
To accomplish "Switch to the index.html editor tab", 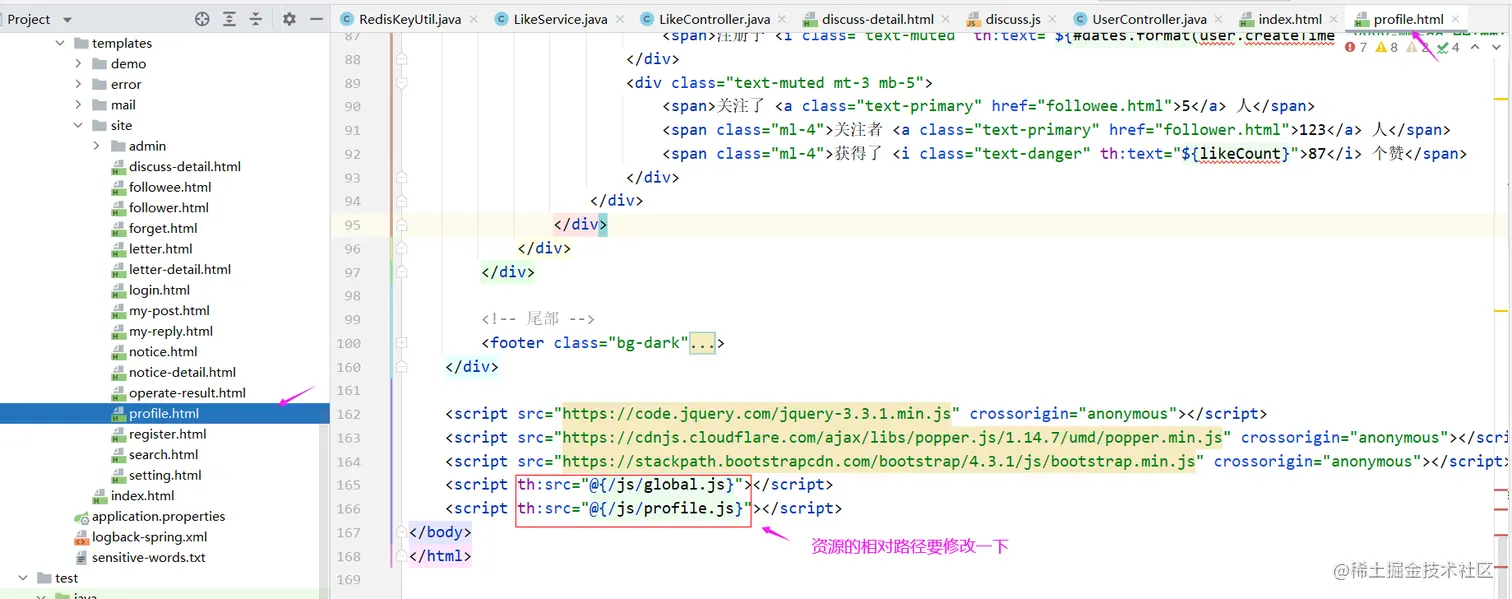I will [1289, 19].
